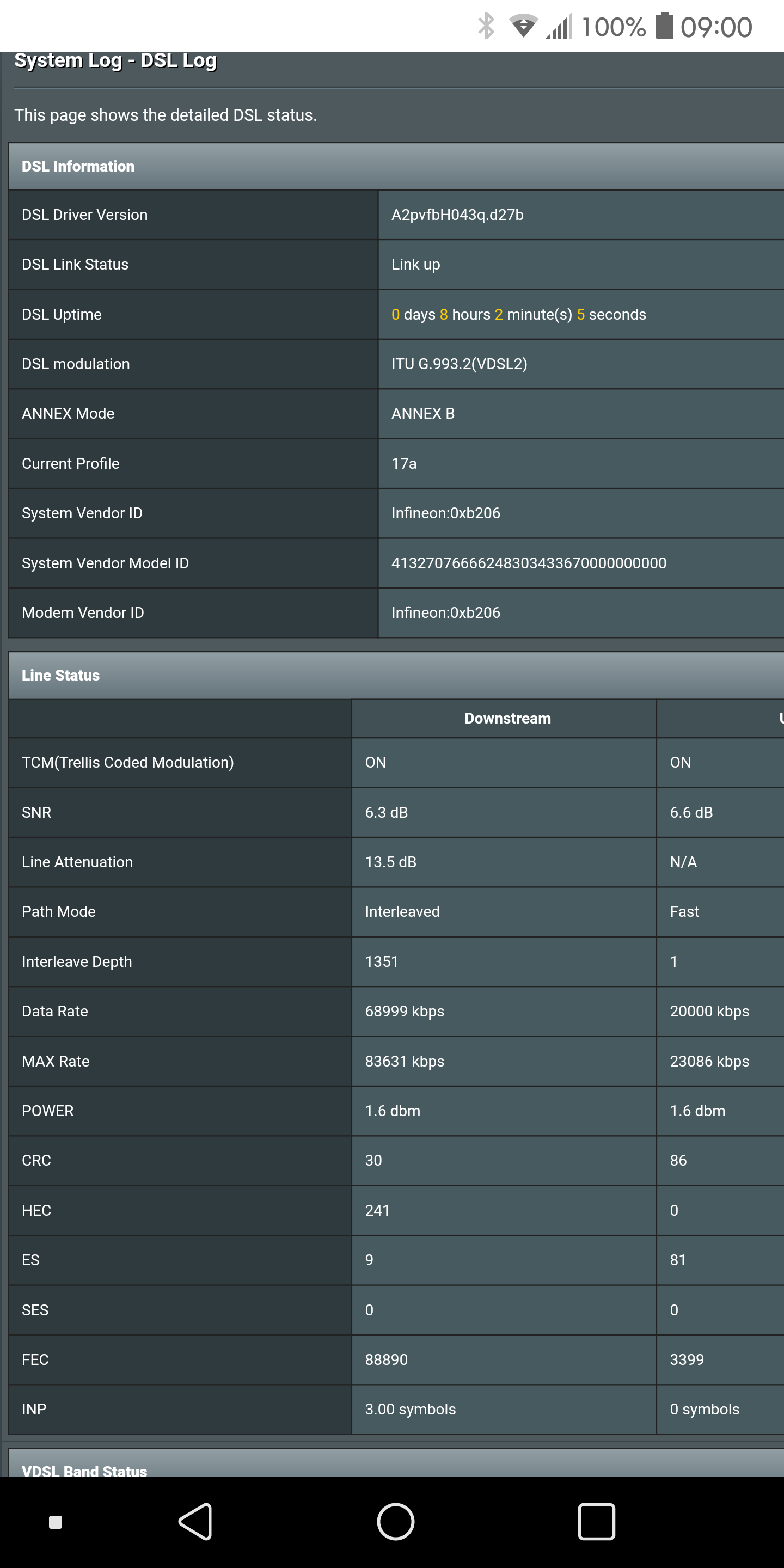Tap the System Vendor Model ID number
The height and width of the screenshot is (1568, 784).
pos(528,563)
